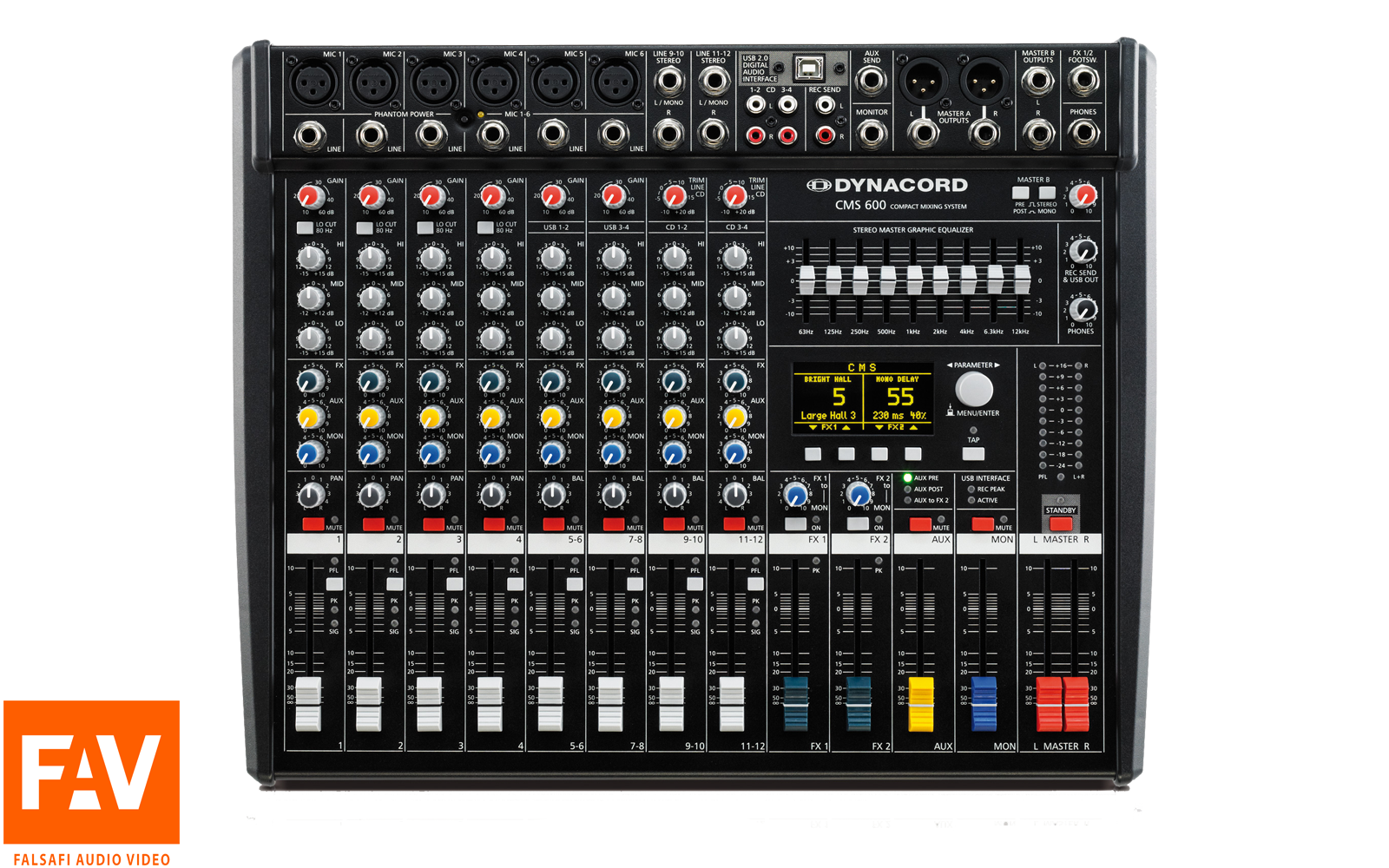Mute channel 11-12 with red MUTE button

pyautogui.click(x=734, y=524)
